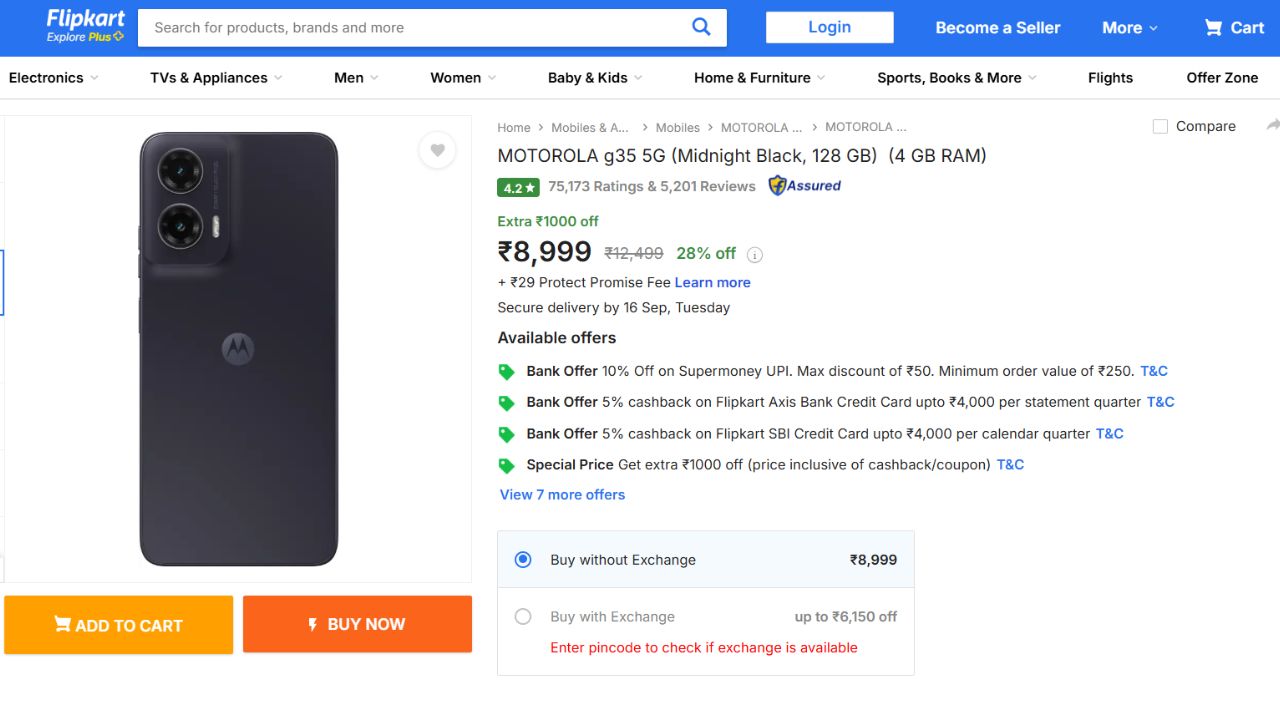The image size is (1280, 720).
Task: Click the ADD TO CART button
Action: [118, 625]
